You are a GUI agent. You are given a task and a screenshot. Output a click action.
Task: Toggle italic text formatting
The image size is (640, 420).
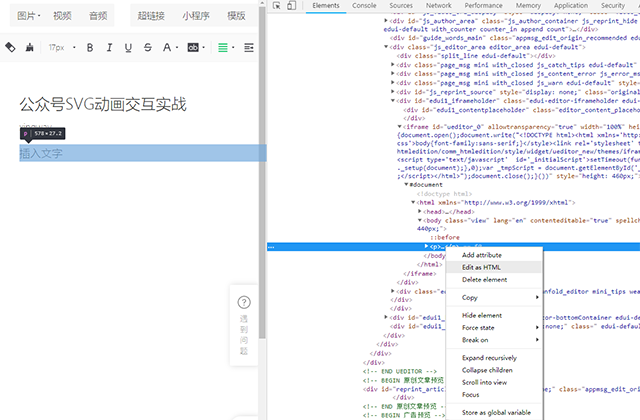point(108,47)
